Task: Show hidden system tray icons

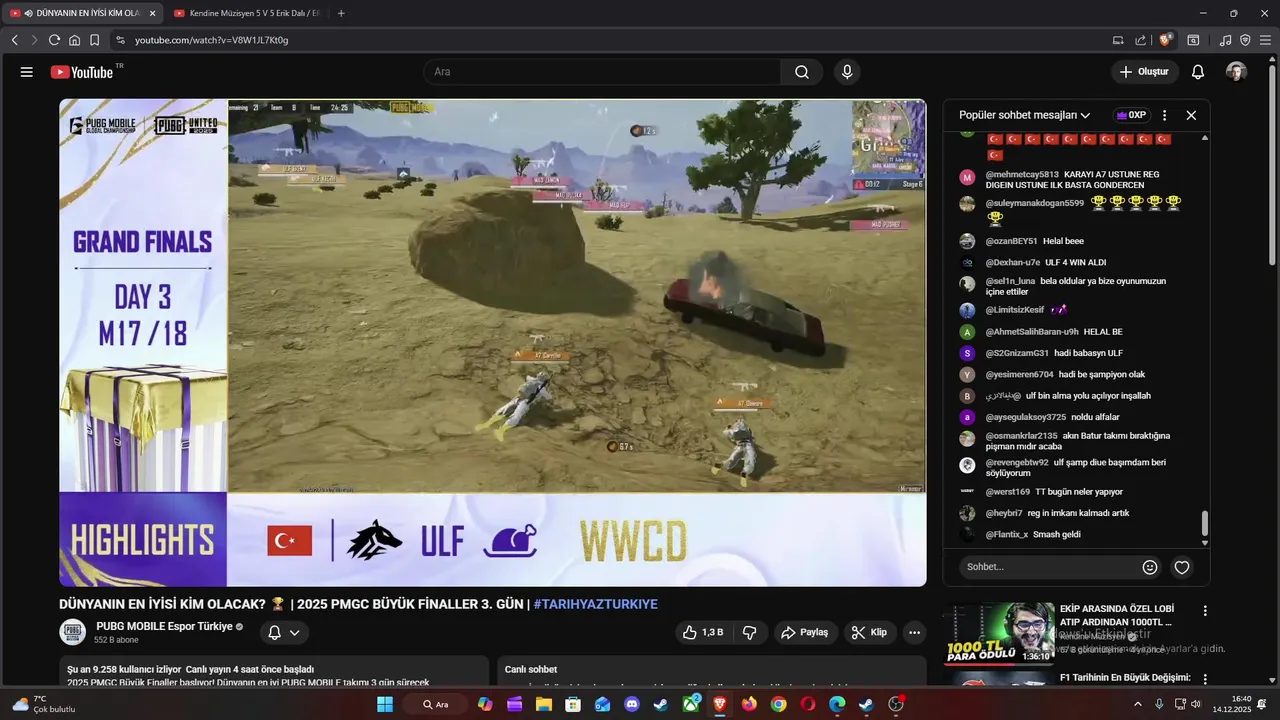Action: (x=1137, y=704)
